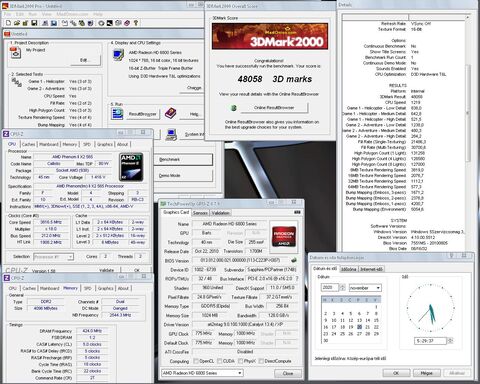Click the Online ResultBrowser button

pyautogui.click(x=274, y=108)
